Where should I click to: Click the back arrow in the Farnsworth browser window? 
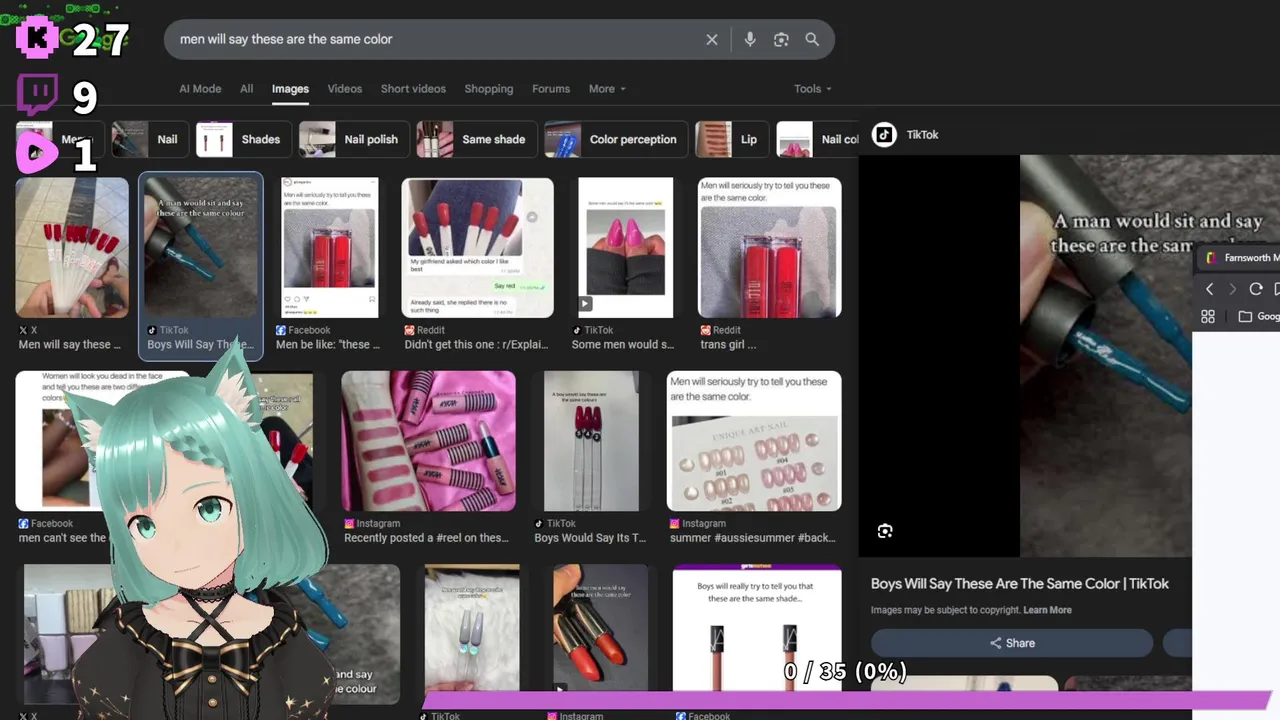(1209, 289)
